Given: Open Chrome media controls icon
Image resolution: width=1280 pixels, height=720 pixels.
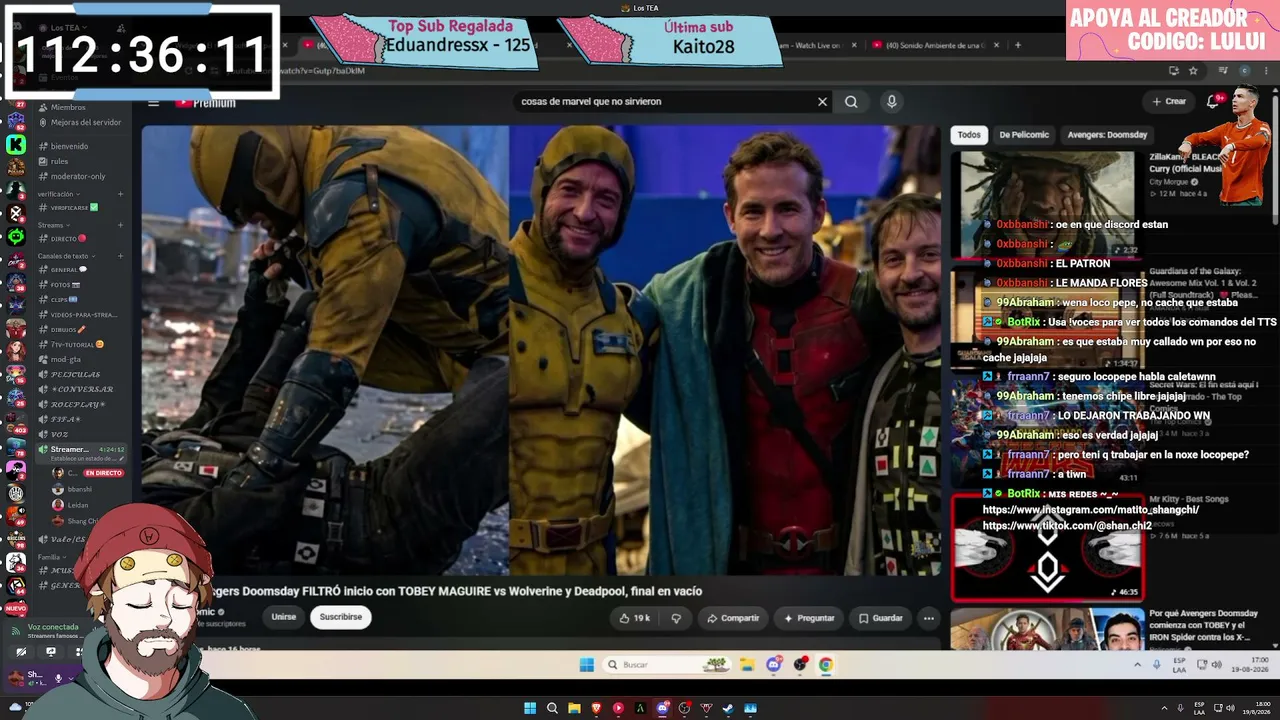Looking at the screenshot, I should point(1223,71).
